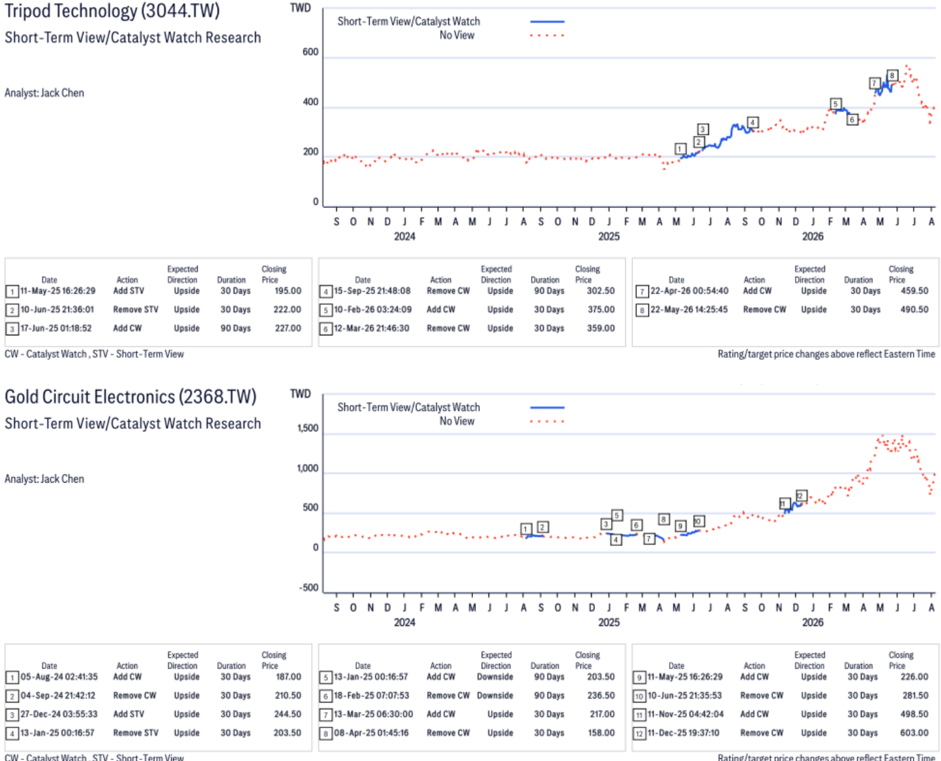Click row box 4 for 15-Sep-25 Remove CW
The image size is (941, 761).
(325, 292)
